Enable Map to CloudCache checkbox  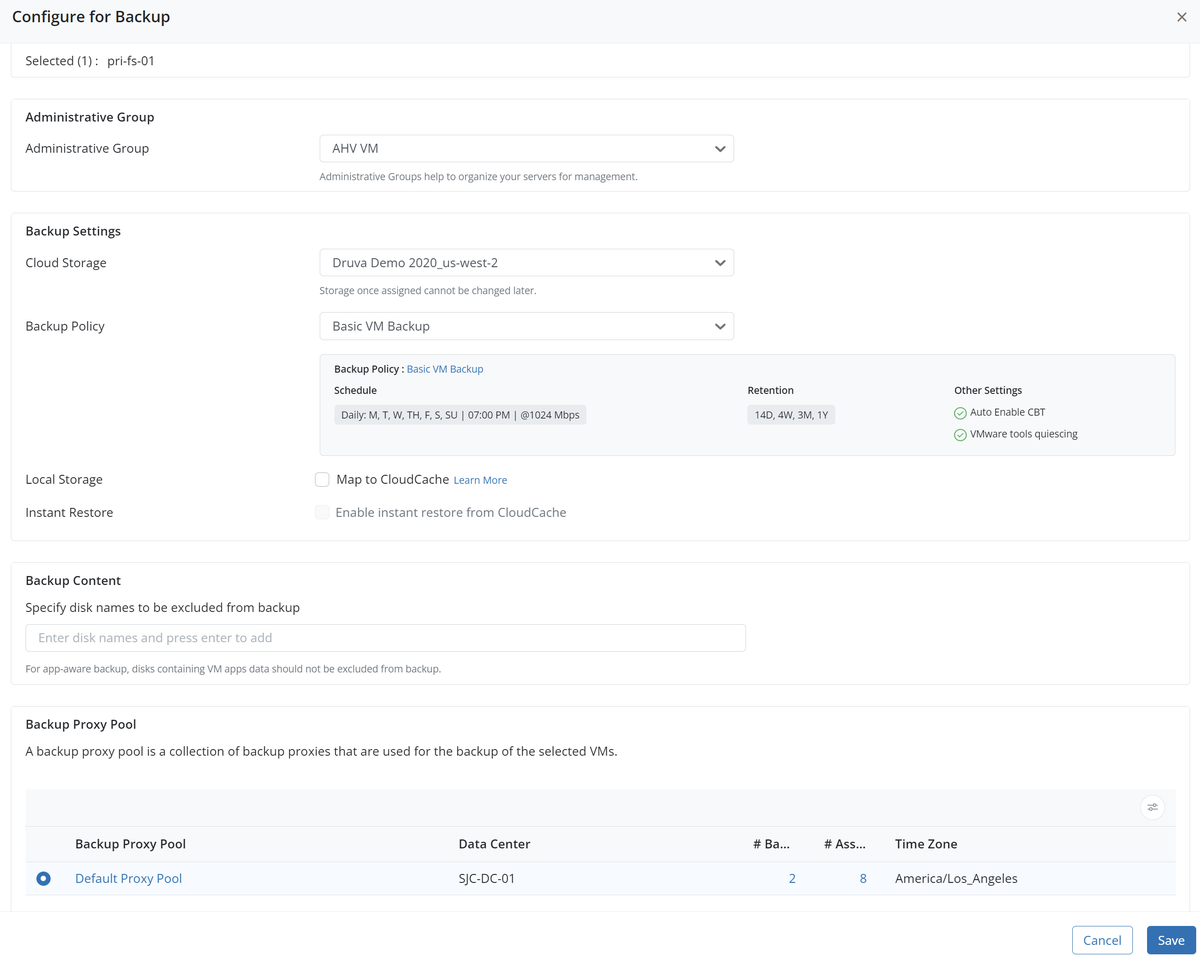click(322, 480)
